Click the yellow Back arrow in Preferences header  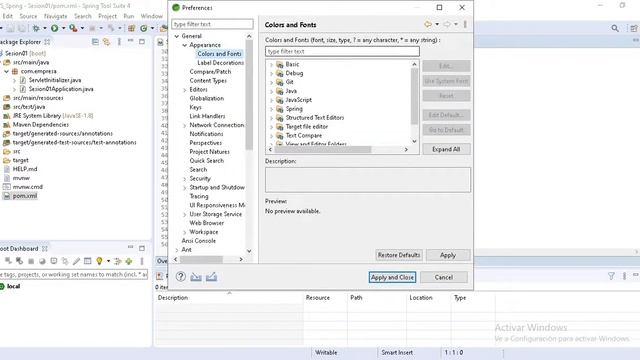point(428,24)
